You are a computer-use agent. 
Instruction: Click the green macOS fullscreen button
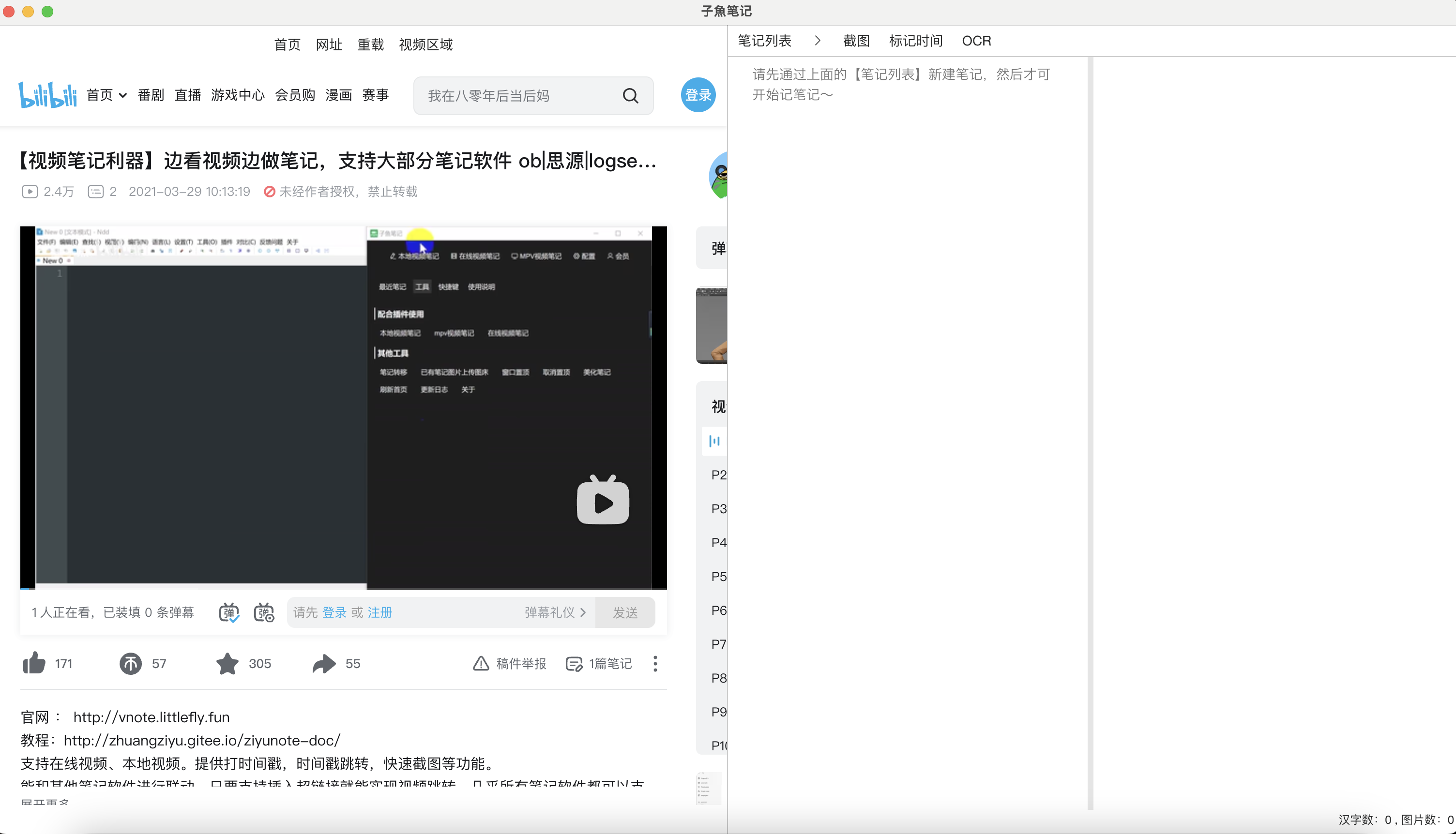click(x=47, y=12)
